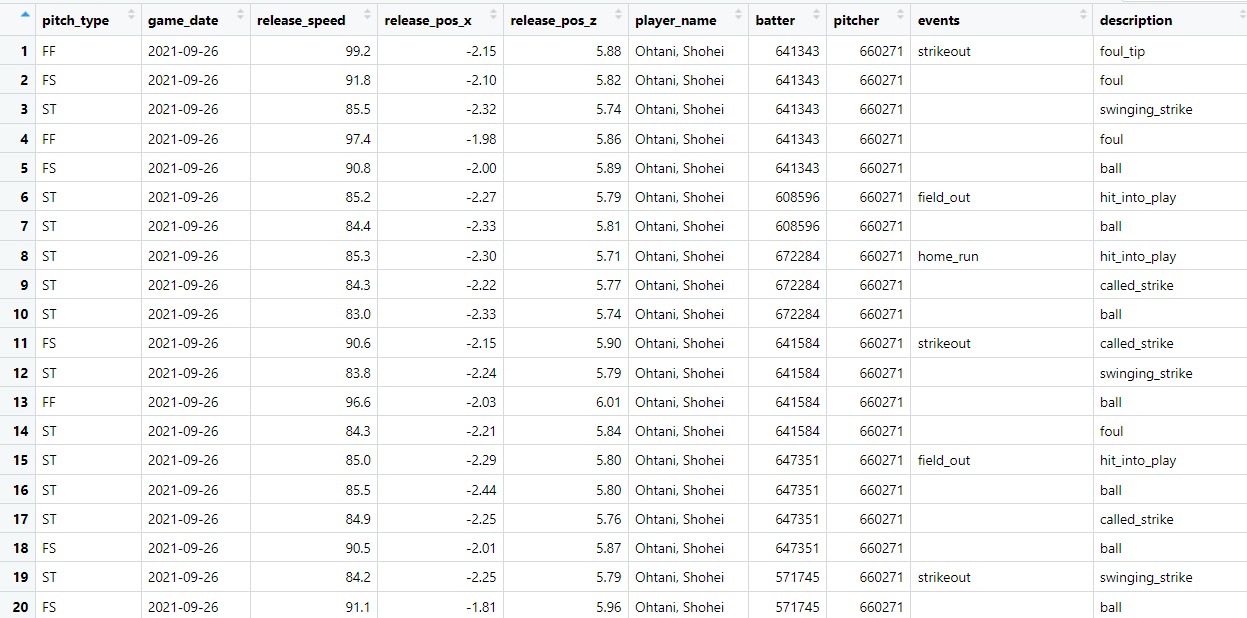Click the release_pos_x cell -1.98
Viewport: 1247px width, 618px height.
coord(480,139)
